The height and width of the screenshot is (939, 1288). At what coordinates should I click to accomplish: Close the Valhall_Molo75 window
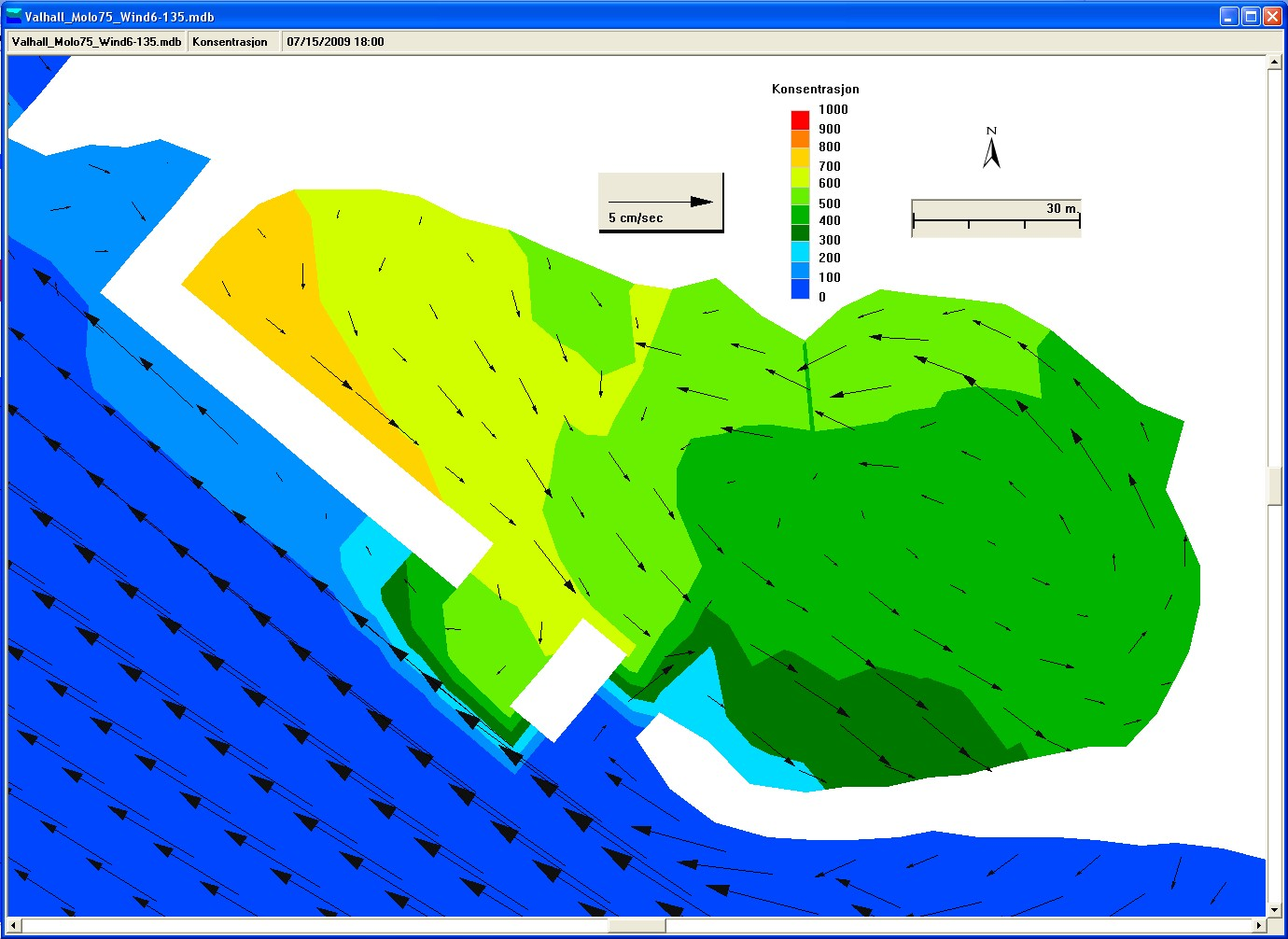click(1272, 16)
